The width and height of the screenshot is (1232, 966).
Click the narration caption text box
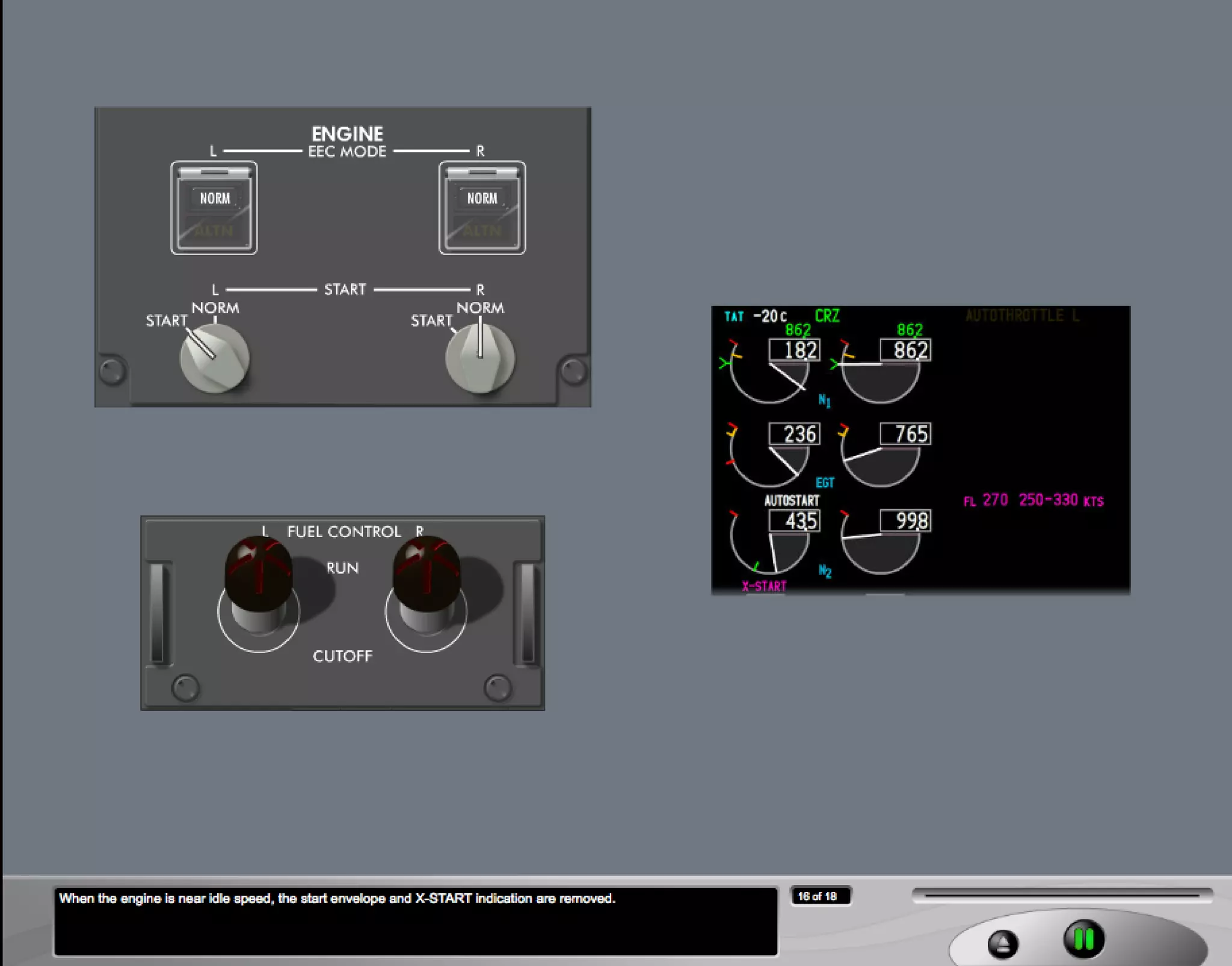tap(415, 920)
